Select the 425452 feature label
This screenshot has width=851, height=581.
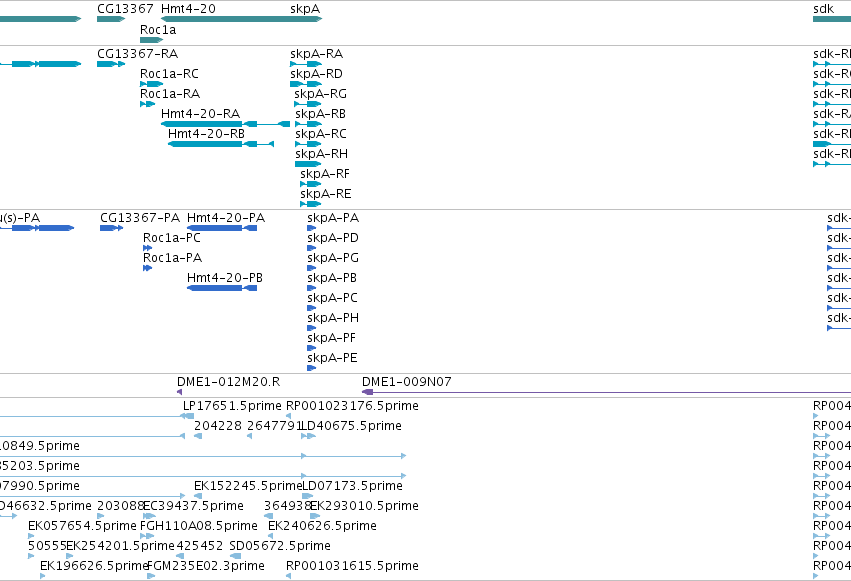pyautogui.click(x=200, y=546)
